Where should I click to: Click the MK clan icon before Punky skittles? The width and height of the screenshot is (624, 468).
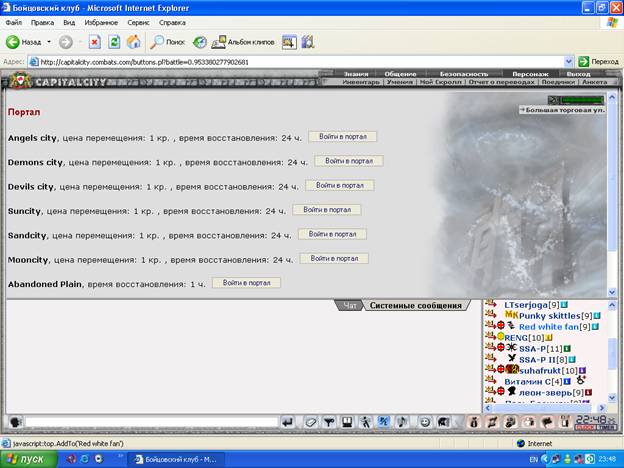[x=511, y=315]
